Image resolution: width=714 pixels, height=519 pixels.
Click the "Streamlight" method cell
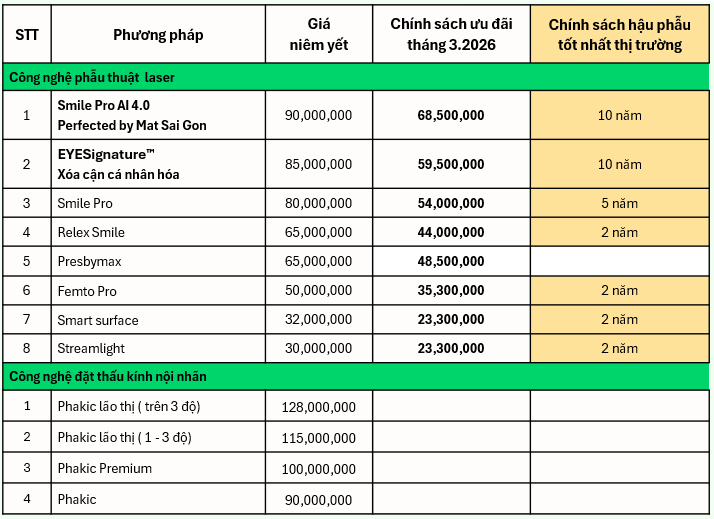[158, 349]
